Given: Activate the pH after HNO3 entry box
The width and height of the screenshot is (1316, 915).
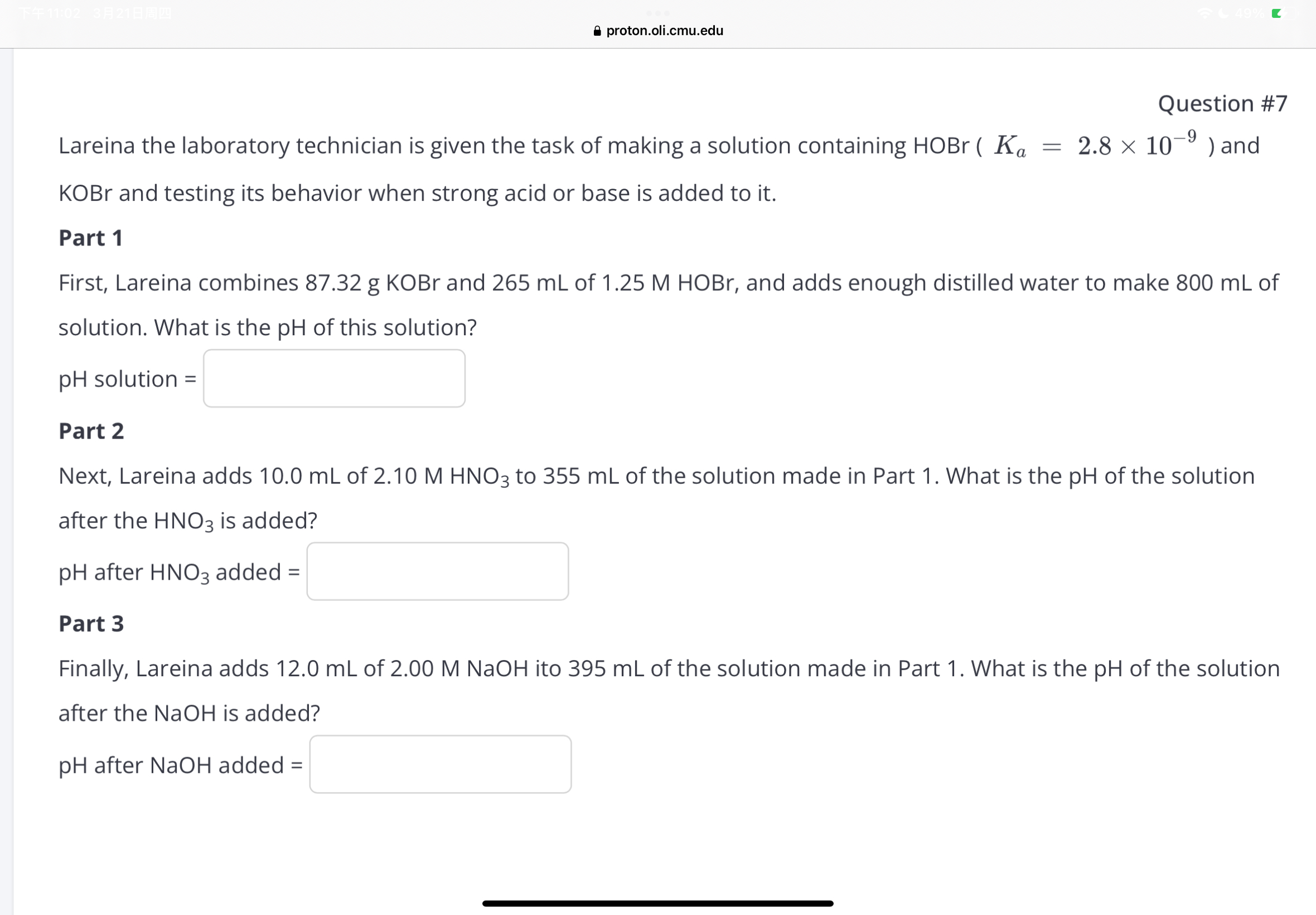Looking at the screenshot, I should (x=437, y=571).
